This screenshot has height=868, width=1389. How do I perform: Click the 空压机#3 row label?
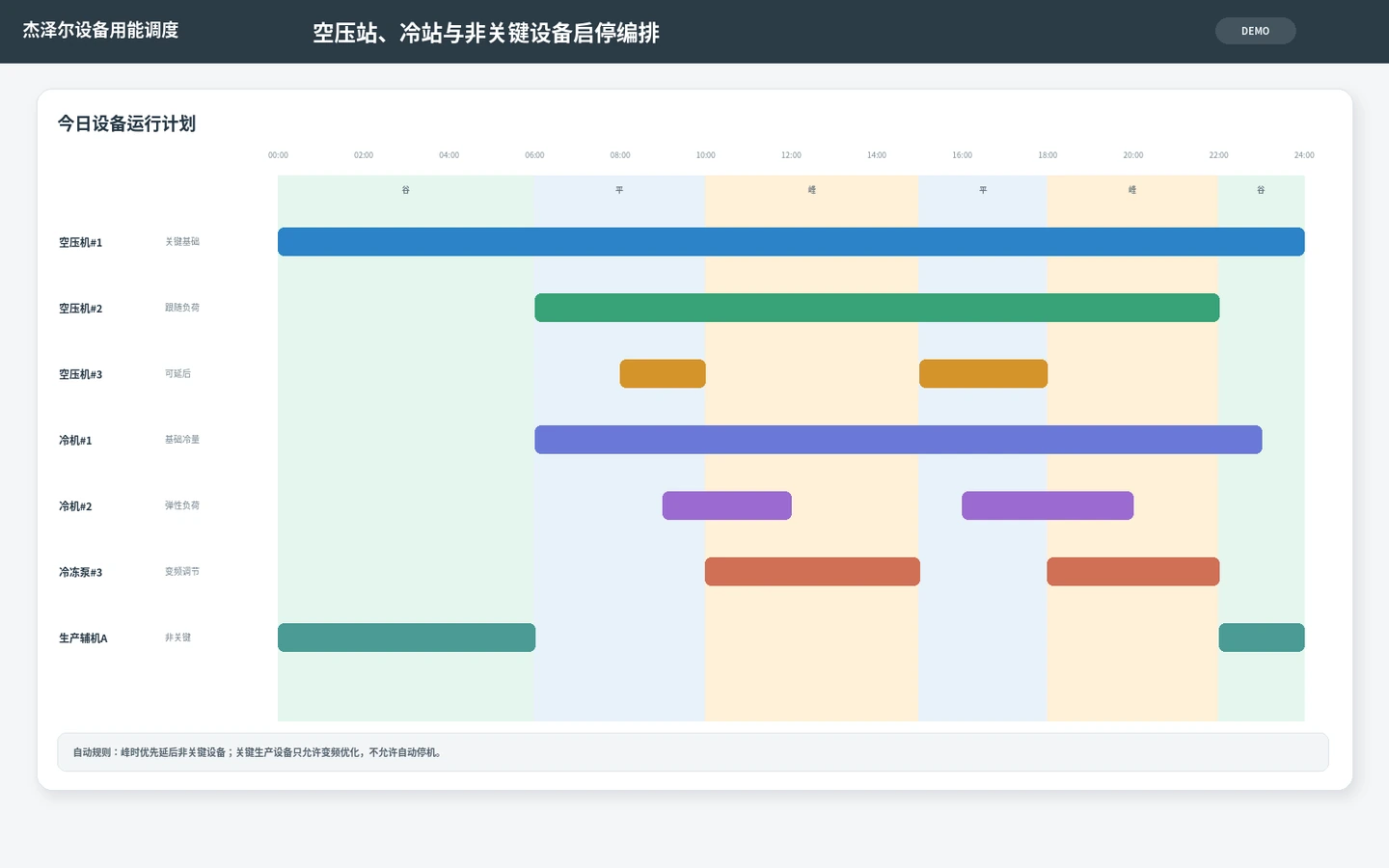click(80, 374)
